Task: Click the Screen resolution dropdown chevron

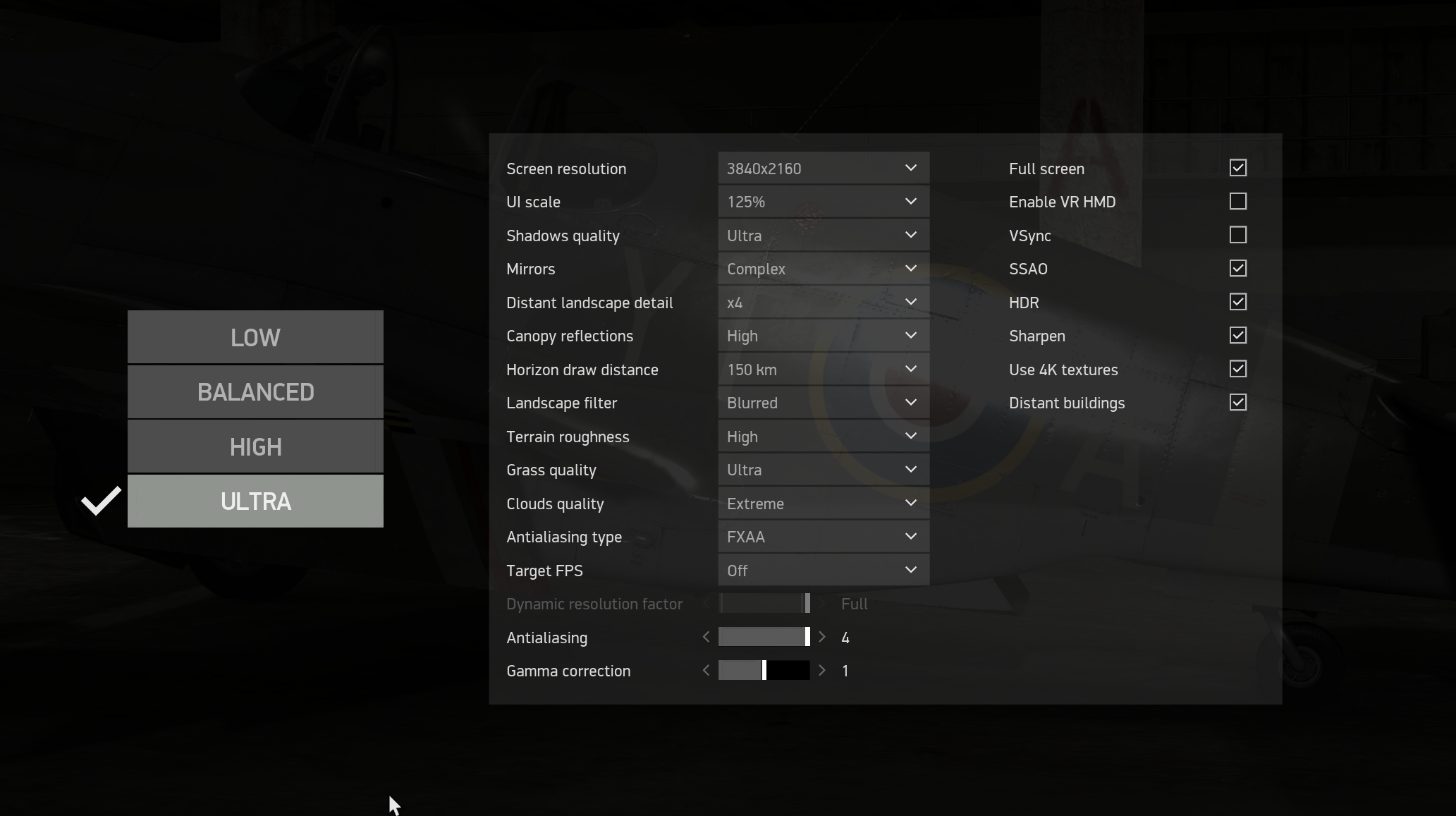Action: click(x=910, y=168)
